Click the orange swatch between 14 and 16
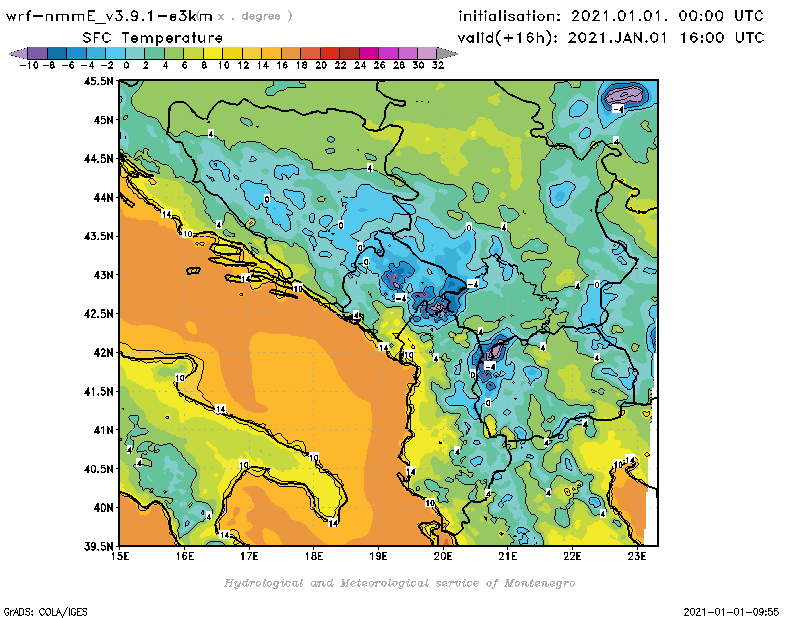800x618 pixels. point(271,53)
